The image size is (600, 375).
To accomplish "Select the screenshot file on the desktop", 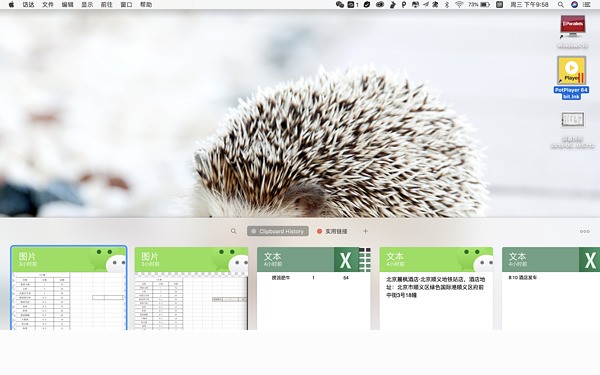I will pyautogui.click(x=572, y=130).
